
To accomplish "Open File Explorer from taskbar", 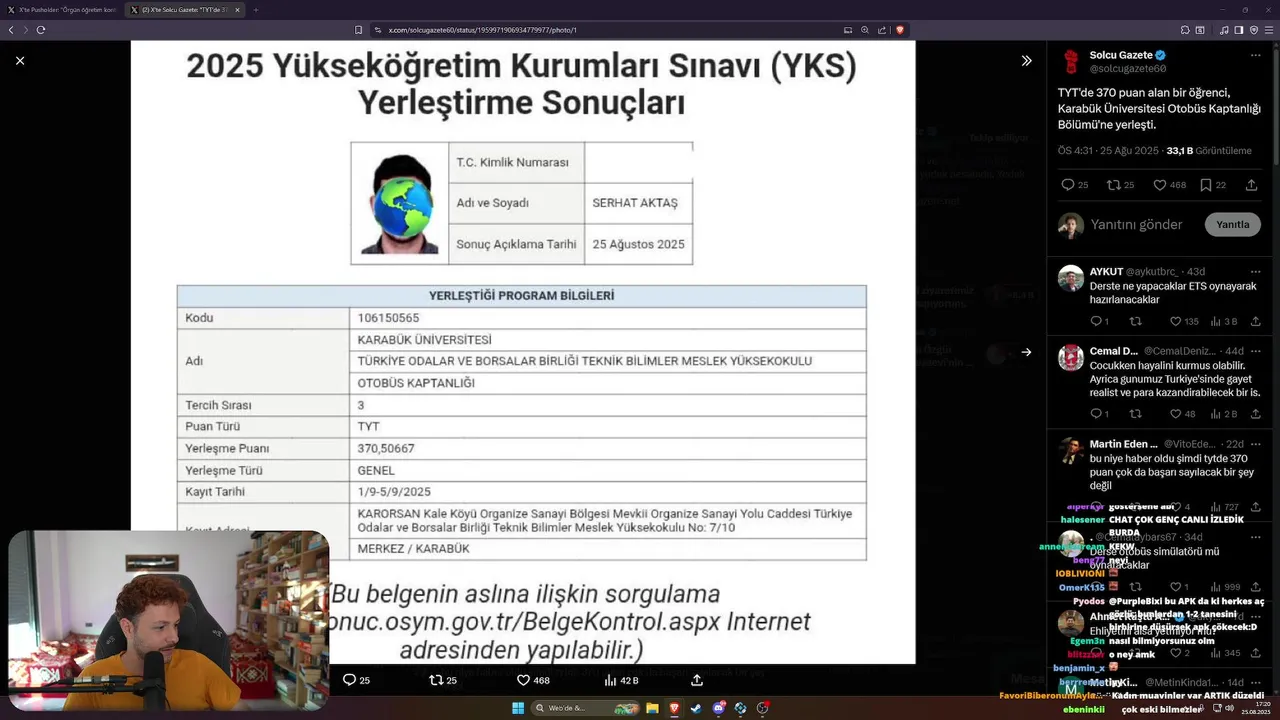I will point(652,708).
